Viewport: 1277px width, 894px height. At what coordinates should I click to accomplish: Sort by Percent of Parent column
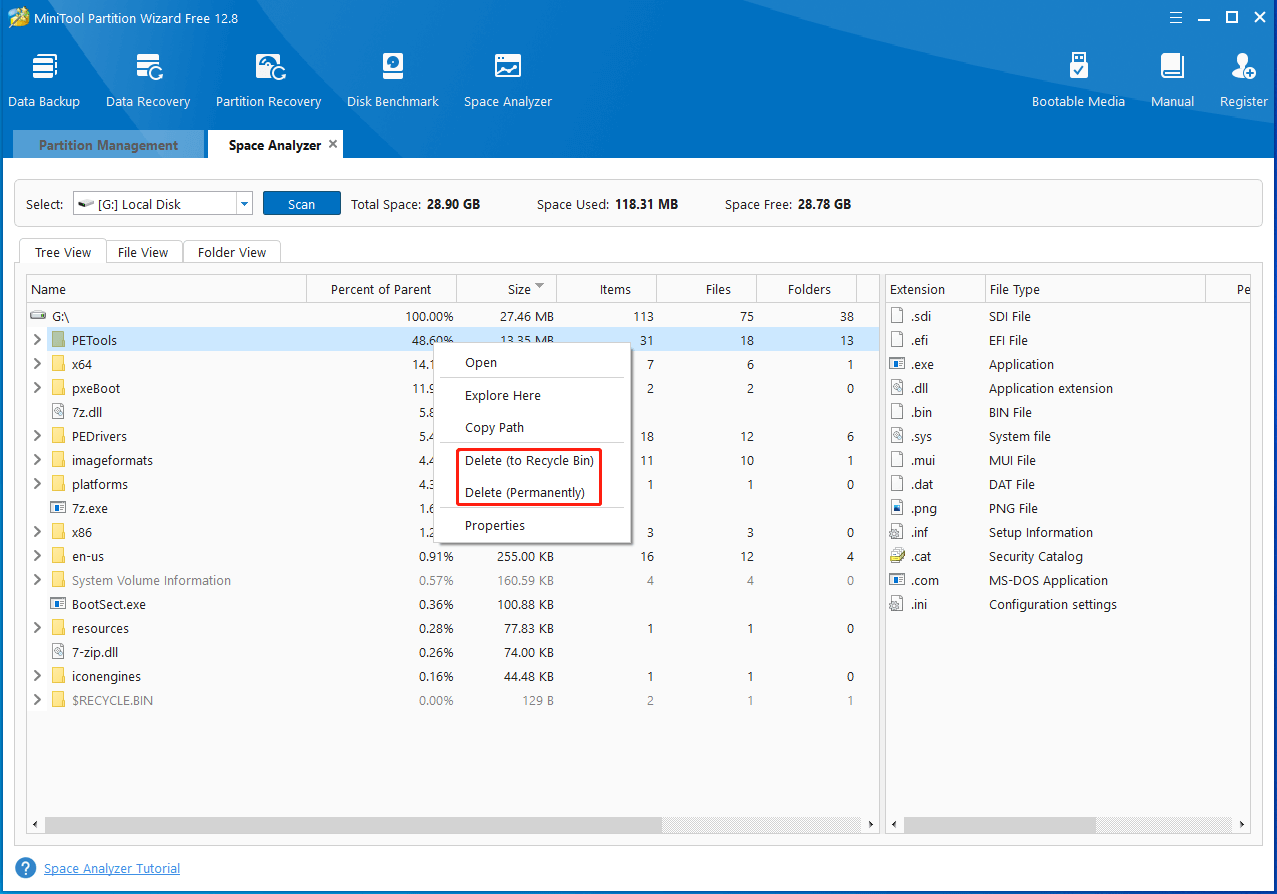click(381, 289)
